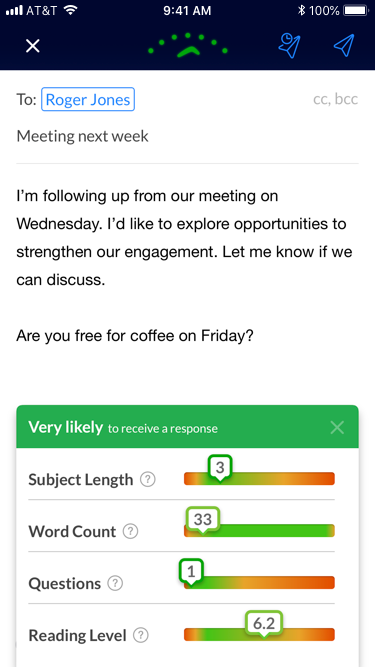
Task: Tap the Subject Length score bar
Action: point(259,479)
